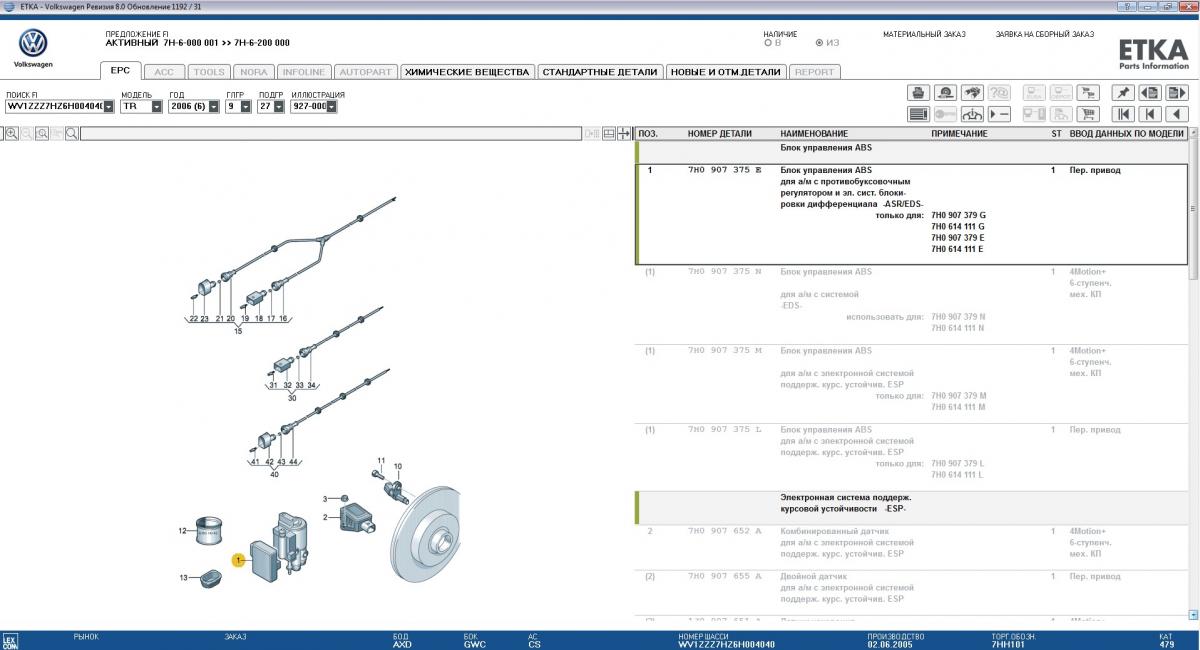Select part number 7H0 907 375 L

tap(724, 430)
